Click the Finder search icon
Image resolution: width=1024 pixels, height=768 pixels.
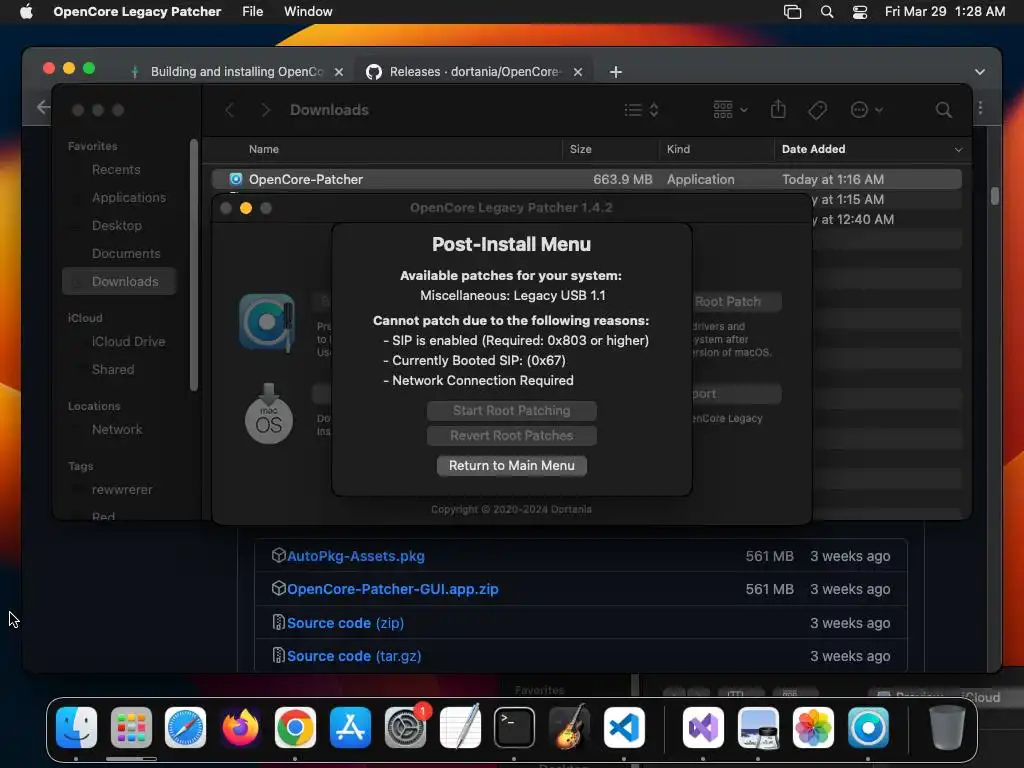(x=944, y=110)
